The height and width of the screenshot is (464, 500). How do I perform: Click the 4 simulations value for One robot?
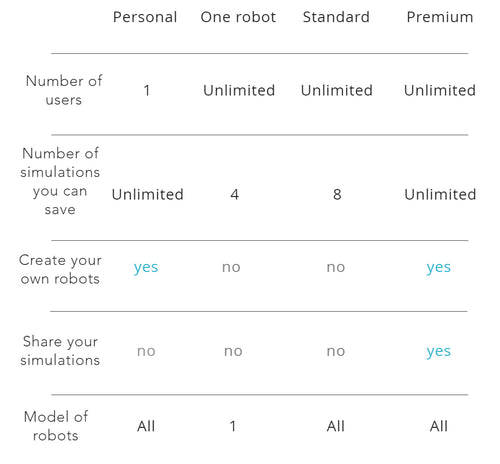[x=235, y=194]
